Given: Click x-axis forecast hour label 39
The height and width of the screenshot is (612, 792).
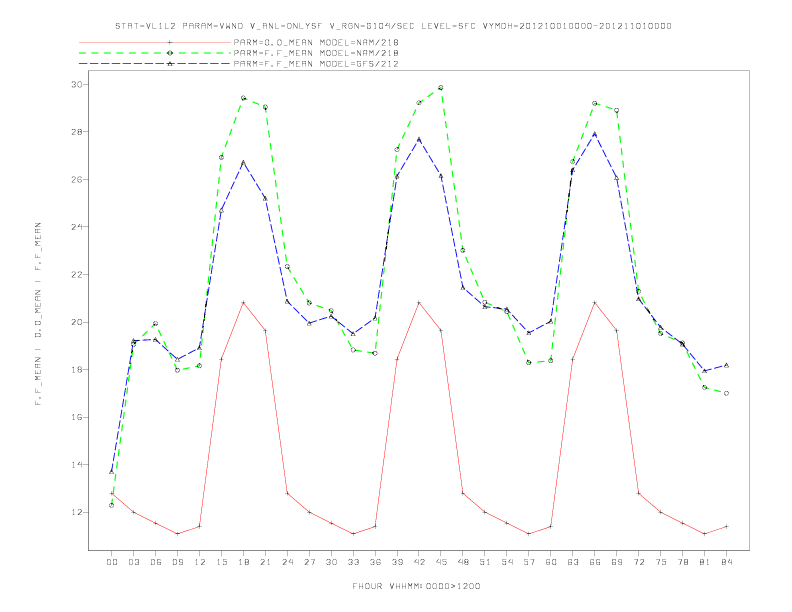Looking at the screenshot, I should pos(397,562).
